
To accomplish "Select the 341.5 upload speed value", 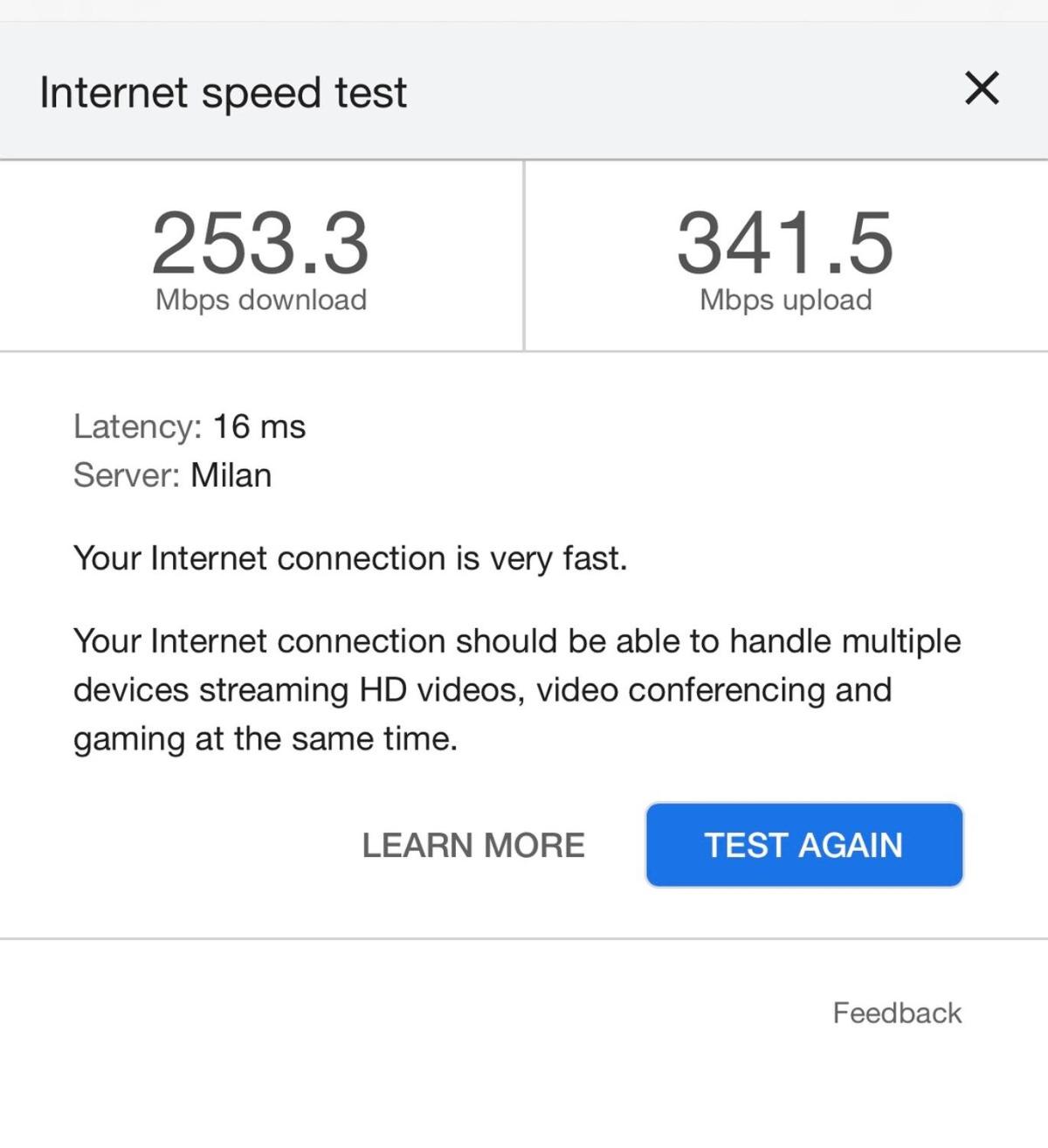I will click(x=785, y=242).
